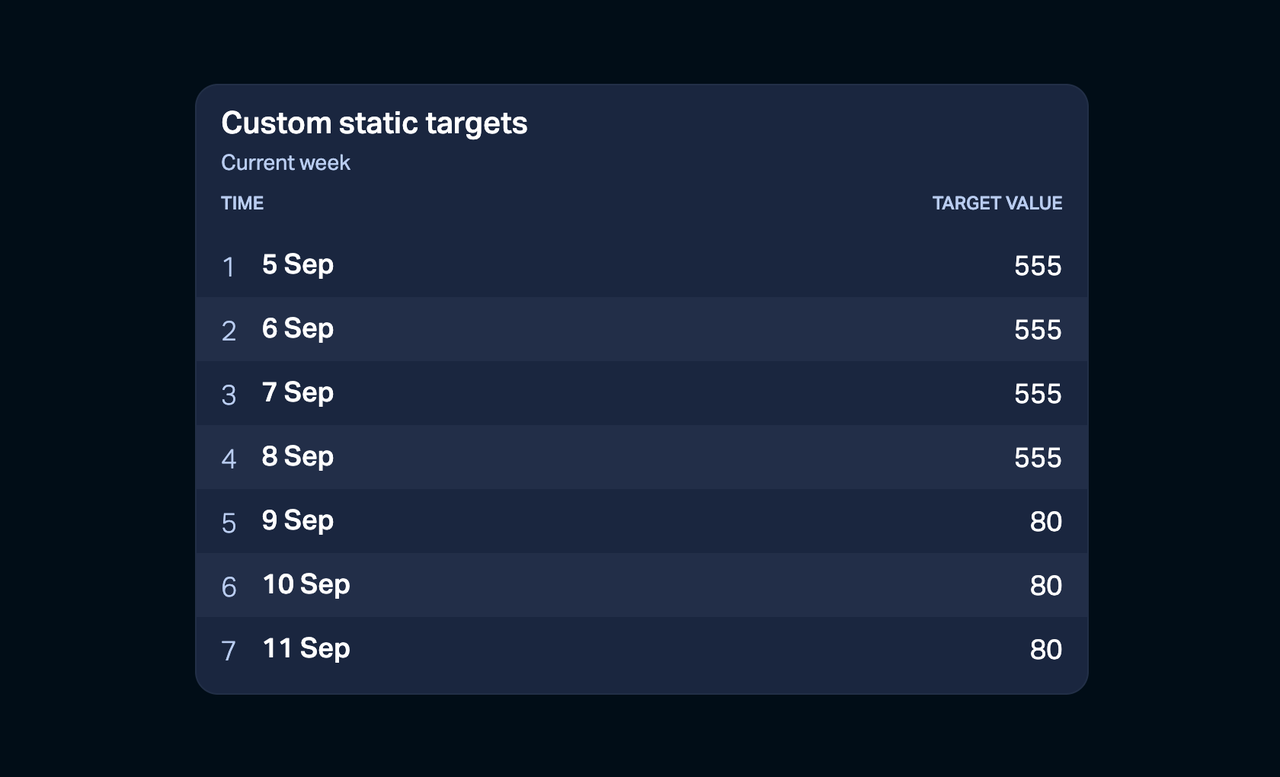Click the 9 Sep date cell
Screen dimensions: 1280x777
[x=297, y=521]
